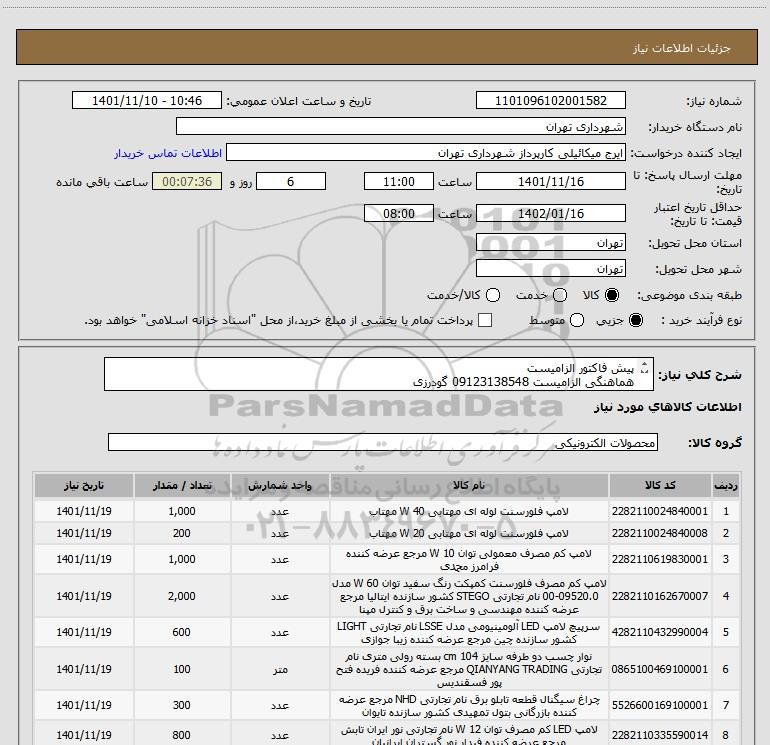Select the کالا/خدمت radio button

coord(493,295)
